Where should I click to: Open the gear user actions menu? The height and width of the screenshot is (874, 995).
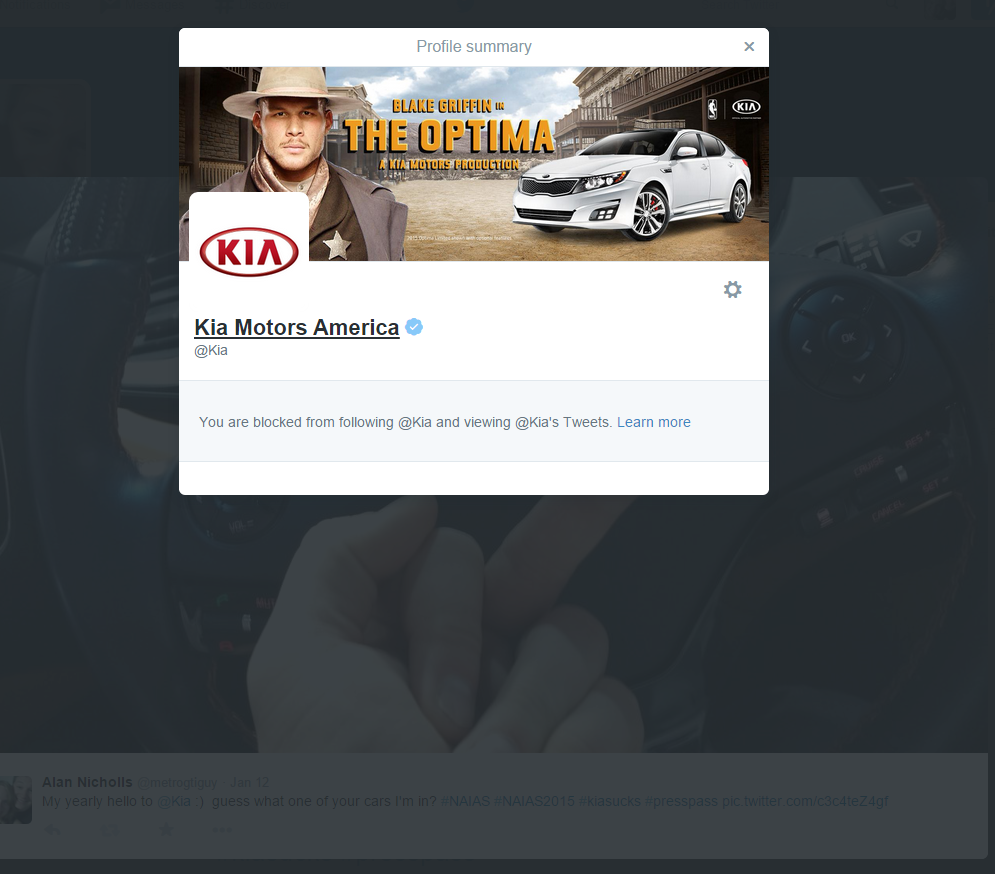coord(732,289)
